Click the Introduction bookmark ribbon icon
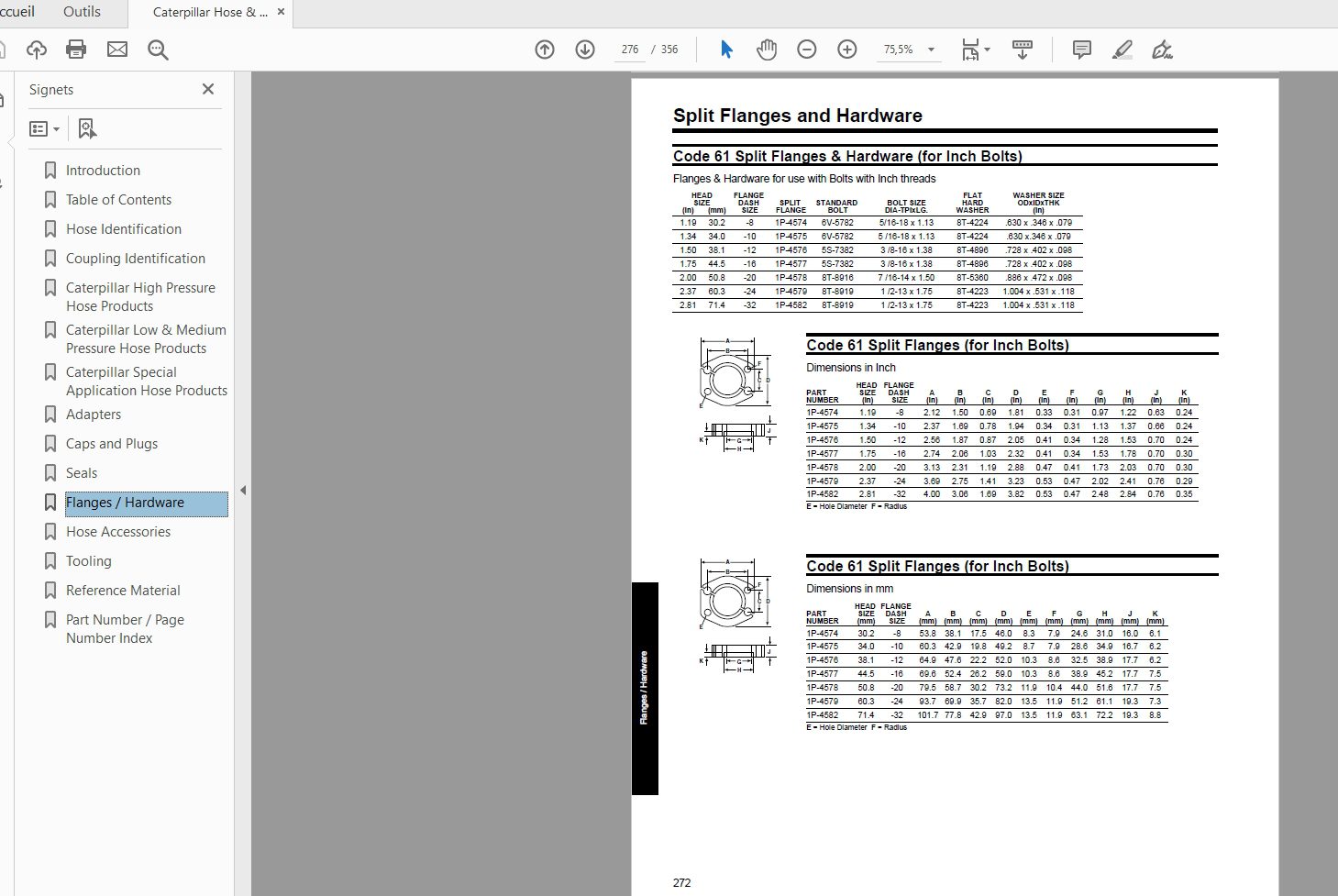Viewport: 1338px width, 896px height. click(50, 171)
